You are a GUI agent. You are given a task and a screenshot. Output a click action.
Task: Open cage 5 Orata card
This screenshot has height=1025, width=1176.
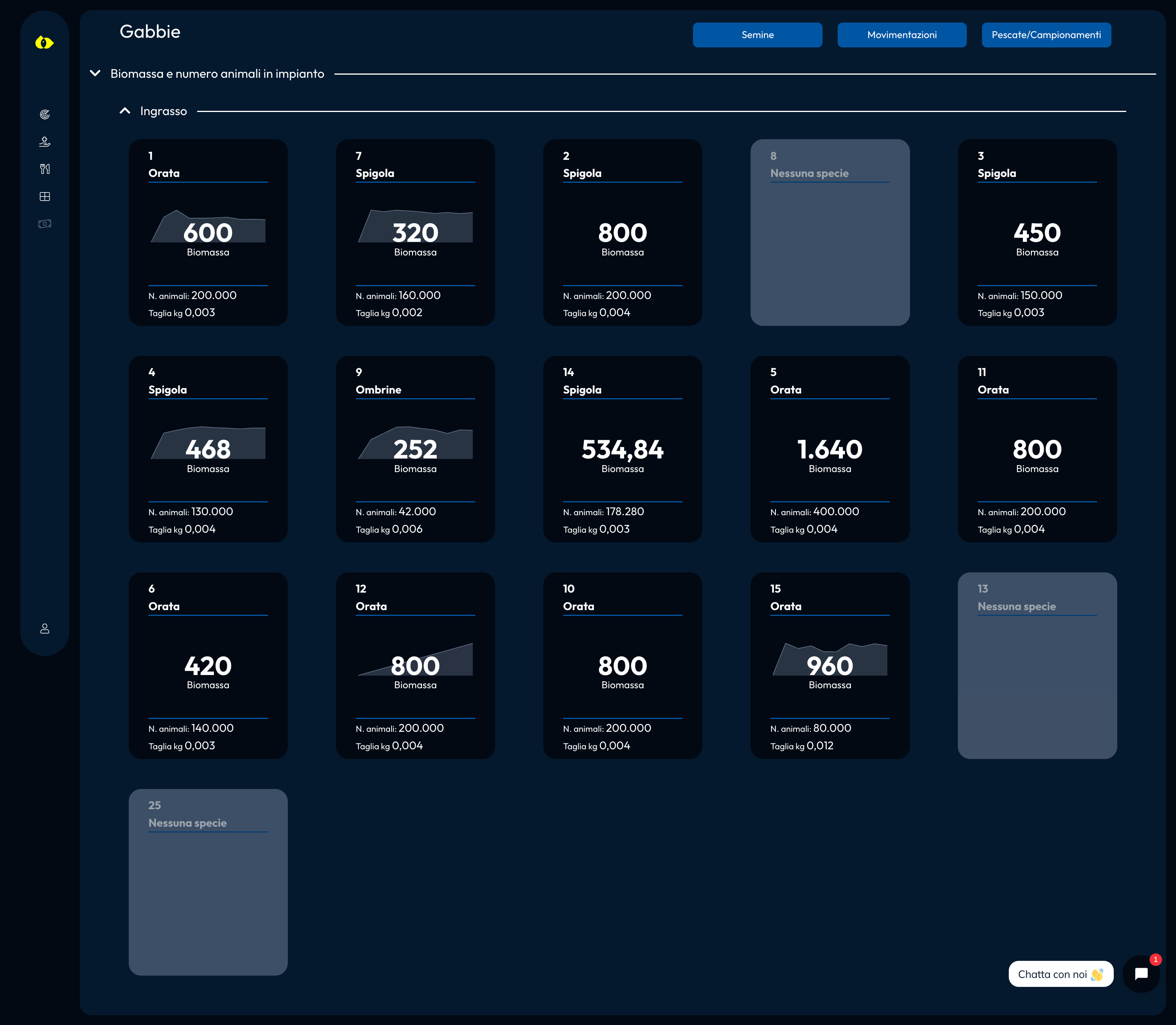[830, 449]
